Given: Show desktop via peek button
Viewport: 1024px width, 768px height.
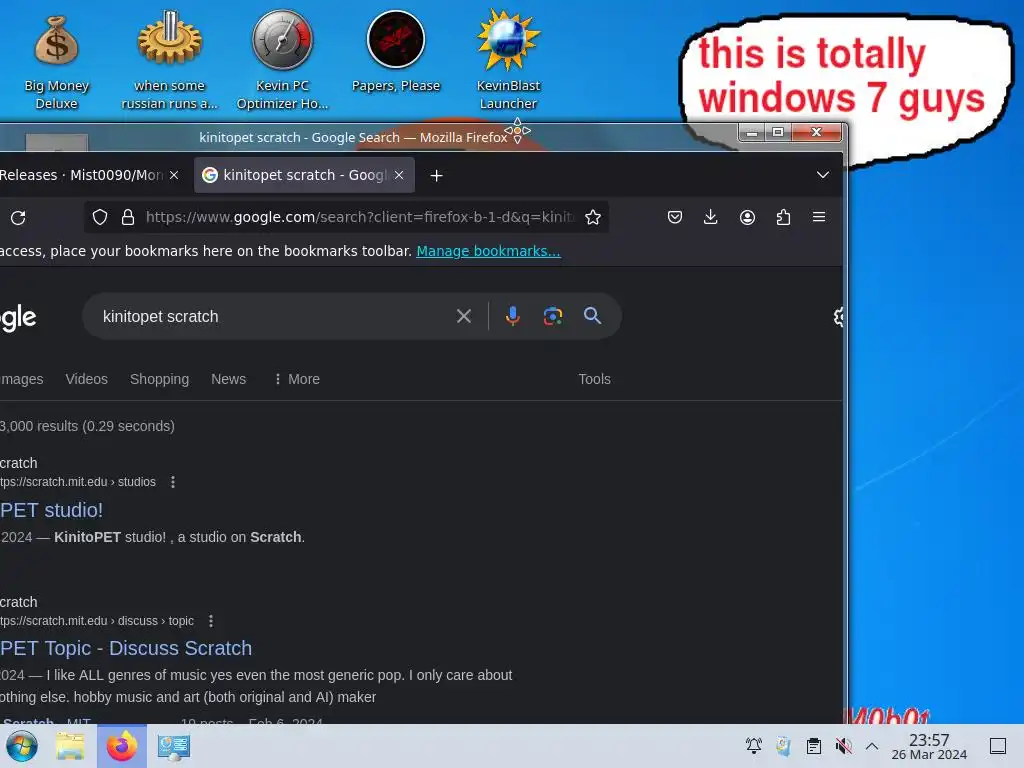Looking at the screenshot, I should pyautogui.click(x=998, y=746).
